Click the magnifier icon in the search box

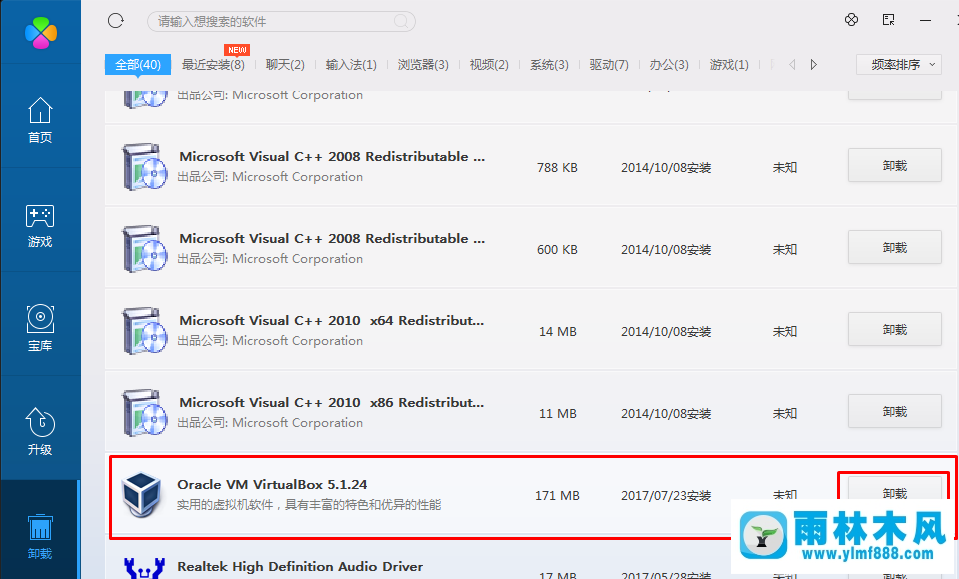(x=401, y=21)
